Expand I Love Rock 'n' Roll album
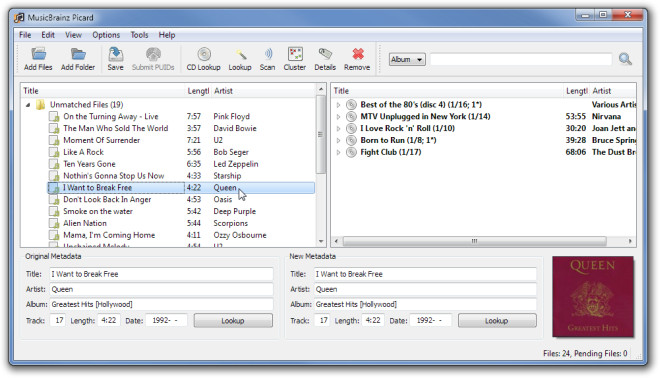This screenshot has height=378, width=660. click(338, 128)
